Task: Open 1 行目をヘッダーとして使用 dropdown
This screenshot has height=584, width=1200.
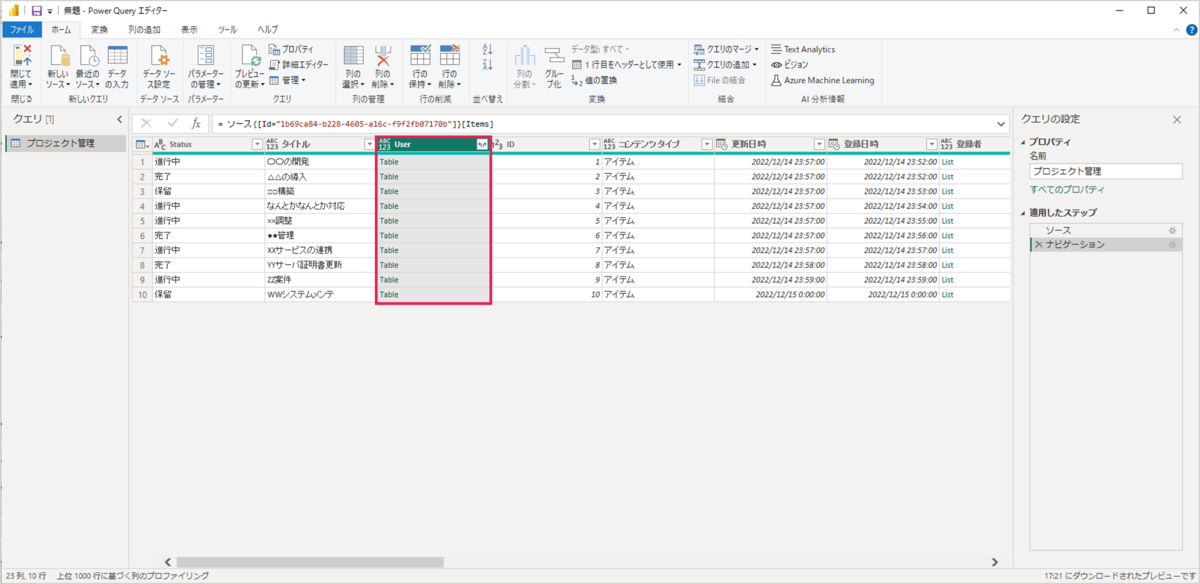Action: (627, 64)
